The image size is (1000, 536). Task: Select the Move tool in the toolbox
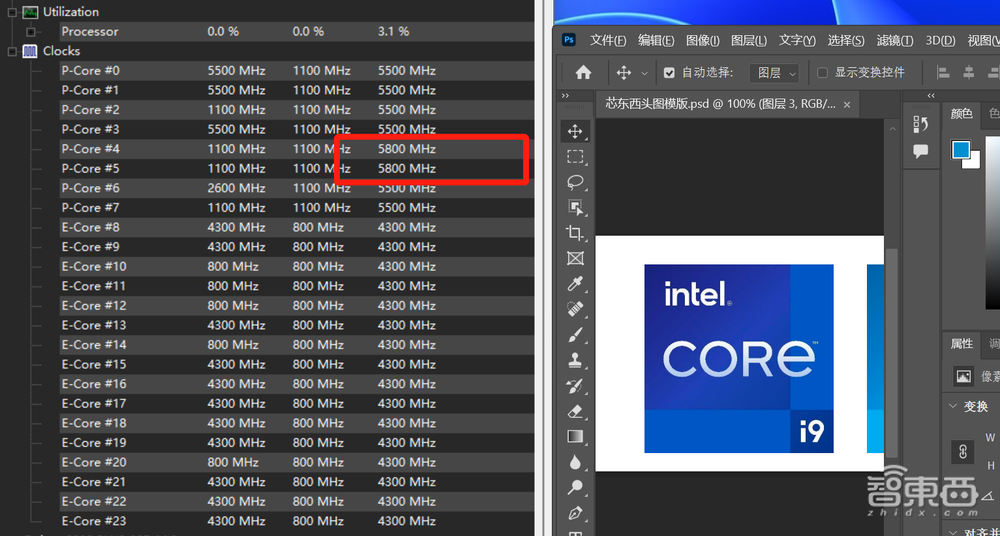pos(575,131)
